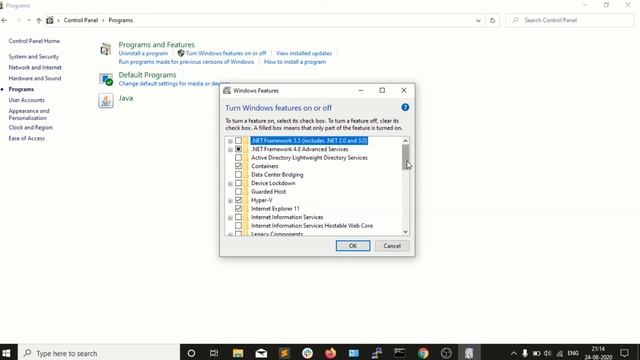
Task: Click the help icon in Windows Features
Action: click(405, 107)
